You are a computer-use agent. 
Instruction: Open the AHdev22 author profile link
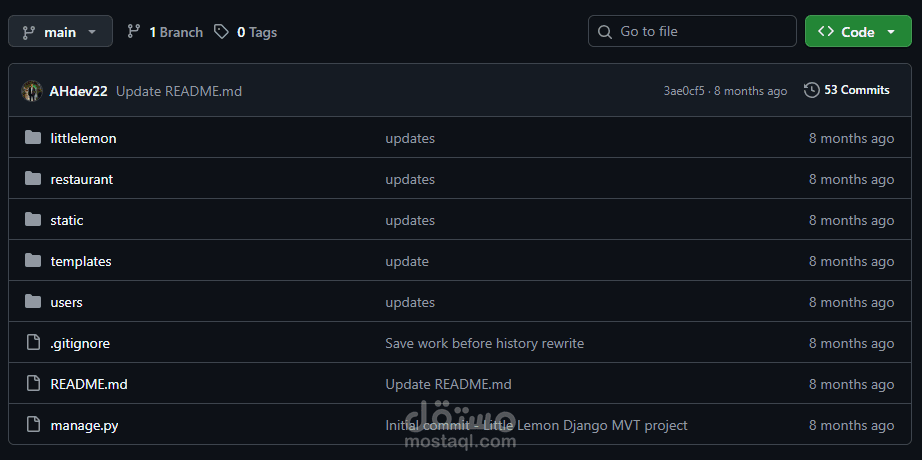click(x=78, y=91)
